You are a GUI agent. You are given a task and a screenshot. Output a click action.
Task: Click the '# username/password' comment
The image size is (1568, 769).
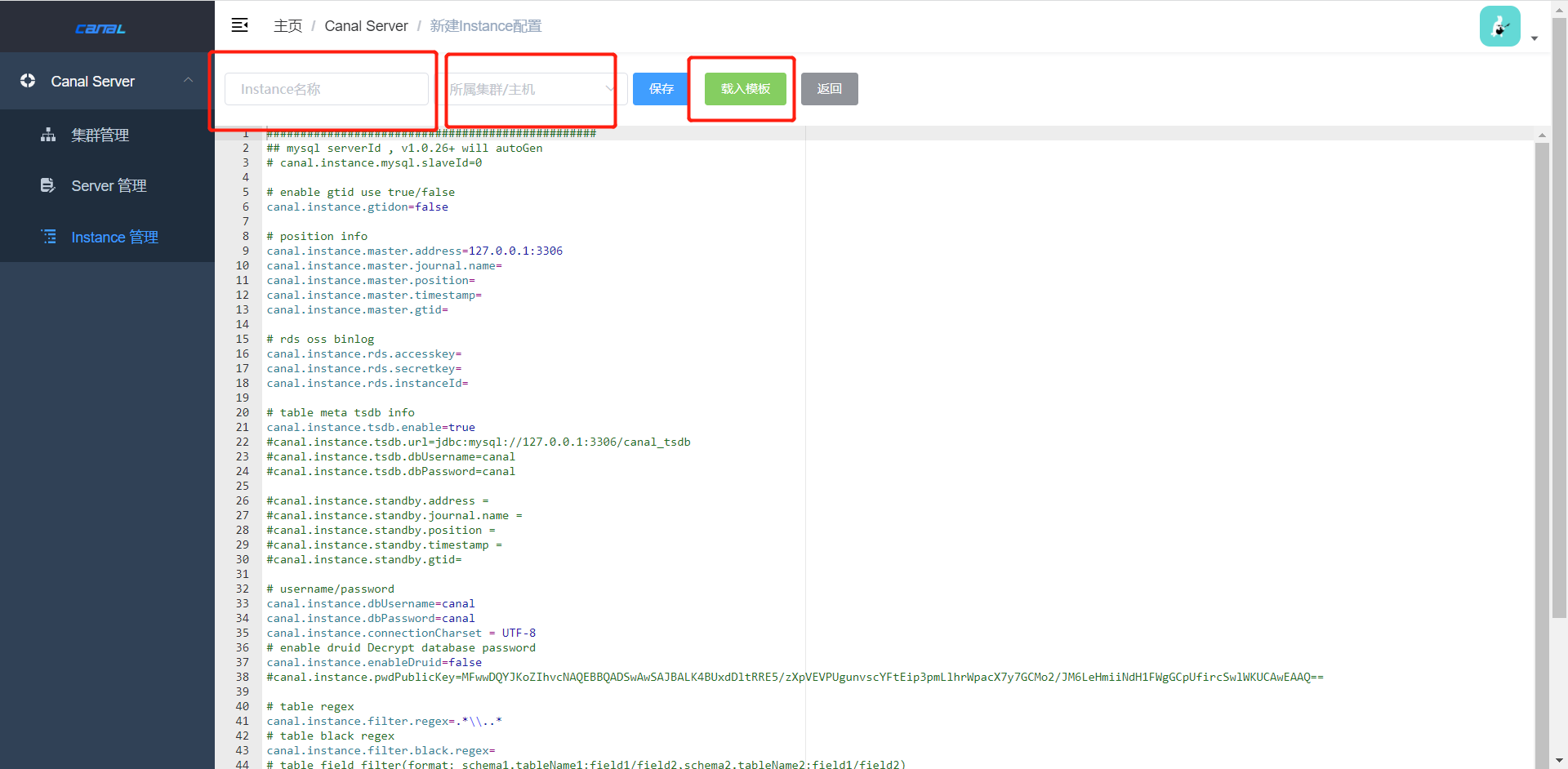pyautogui.click(x=330, y=589)
